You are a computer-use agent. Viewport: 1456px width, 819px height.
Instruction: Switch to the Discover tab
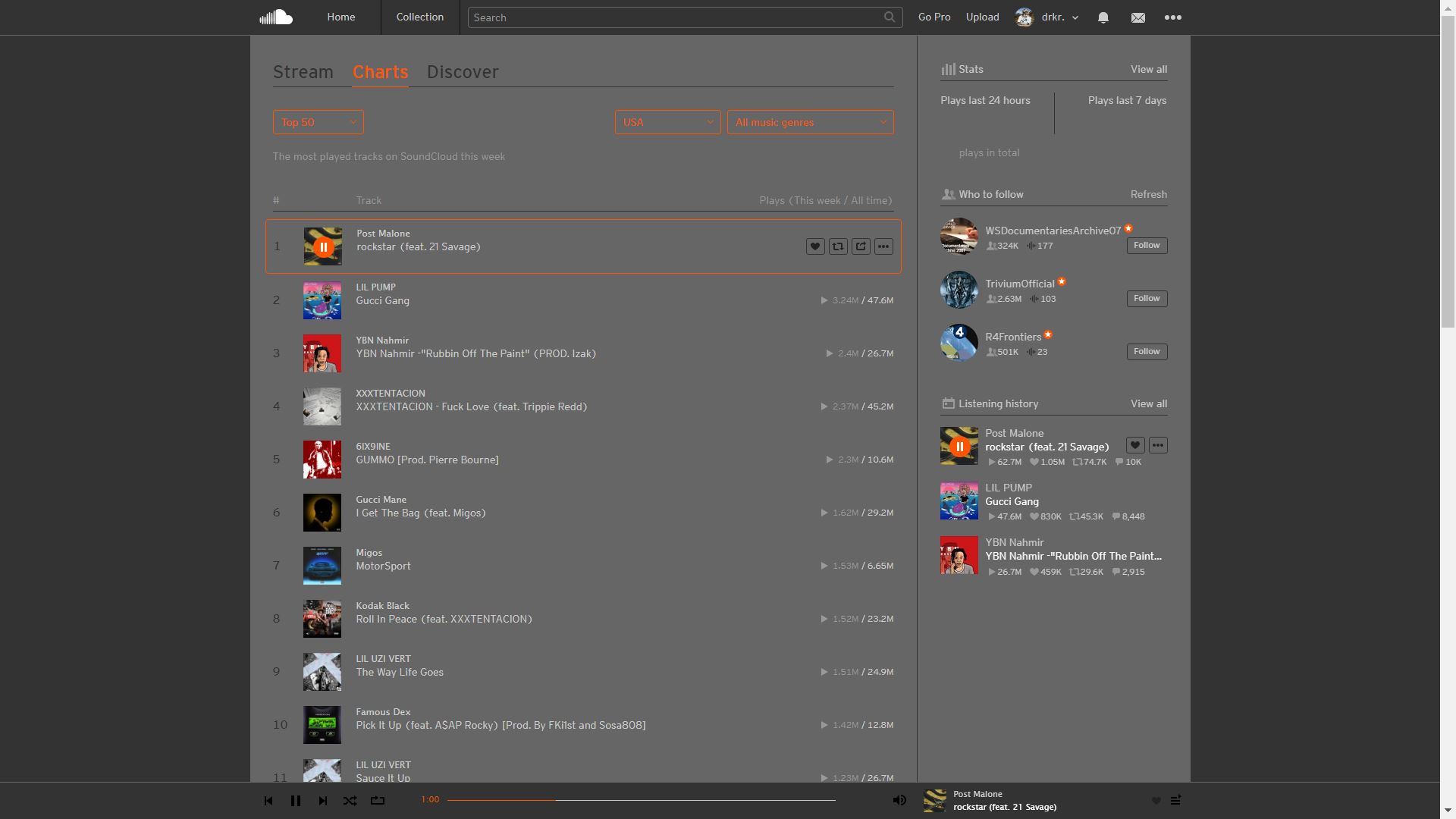pyautogui.click(x=463, y=72)
